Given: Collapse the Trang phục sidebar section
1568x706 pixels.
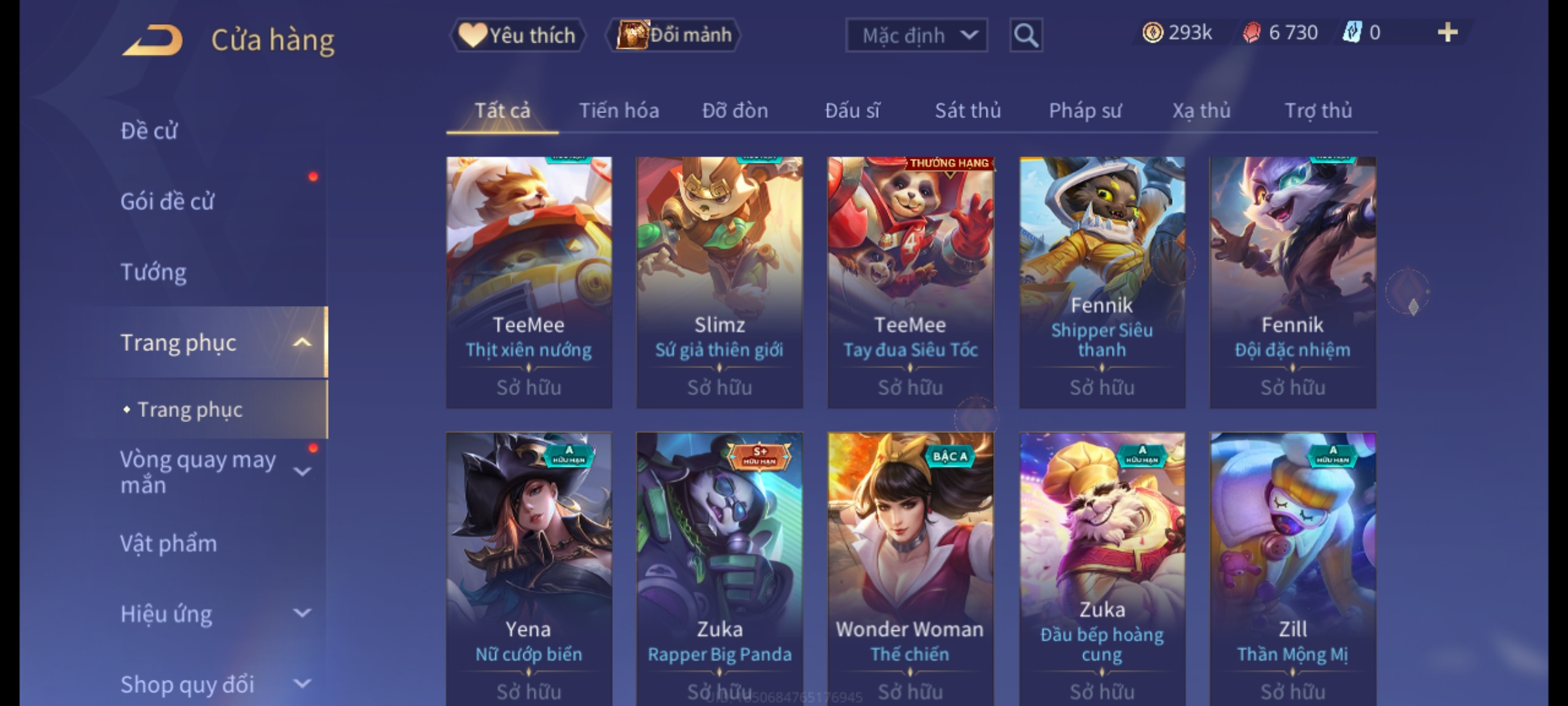Looking at the screenshot, I should click(x=302, y=343).
